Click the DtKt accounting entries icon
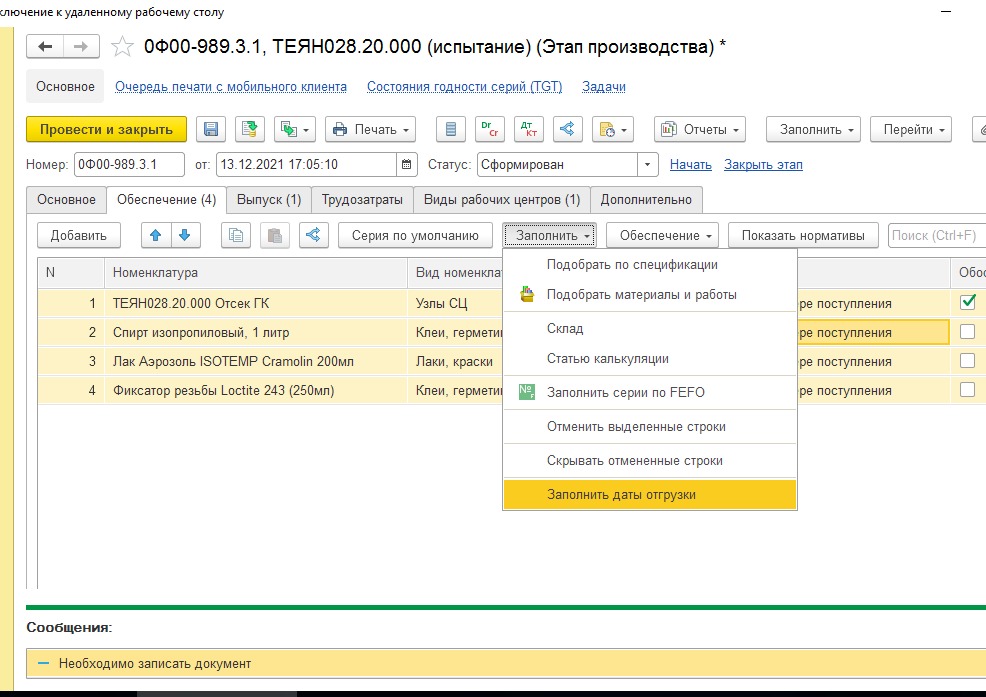 coord(529,129)
